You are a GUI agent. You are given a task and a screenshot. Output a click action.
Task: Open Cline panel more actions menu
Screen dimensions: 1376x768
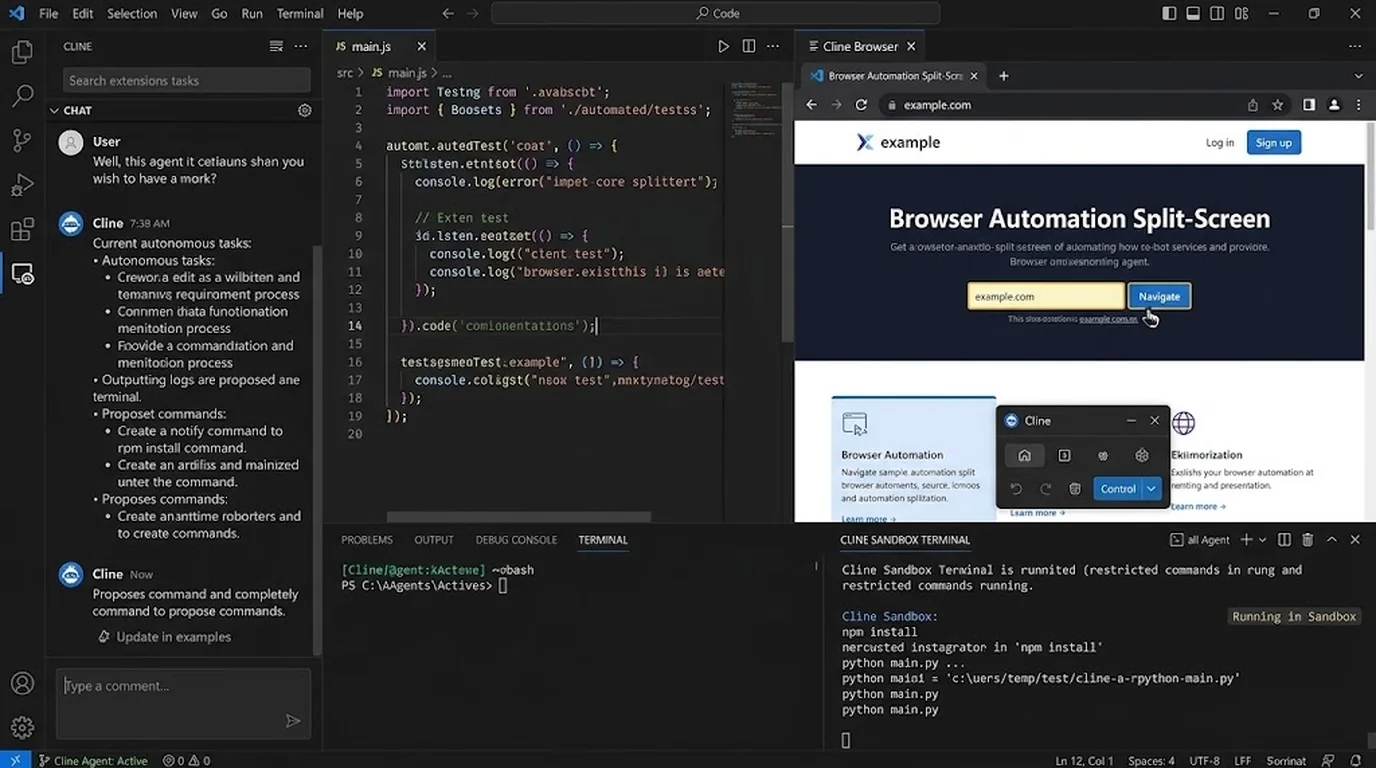pos(301,46)
